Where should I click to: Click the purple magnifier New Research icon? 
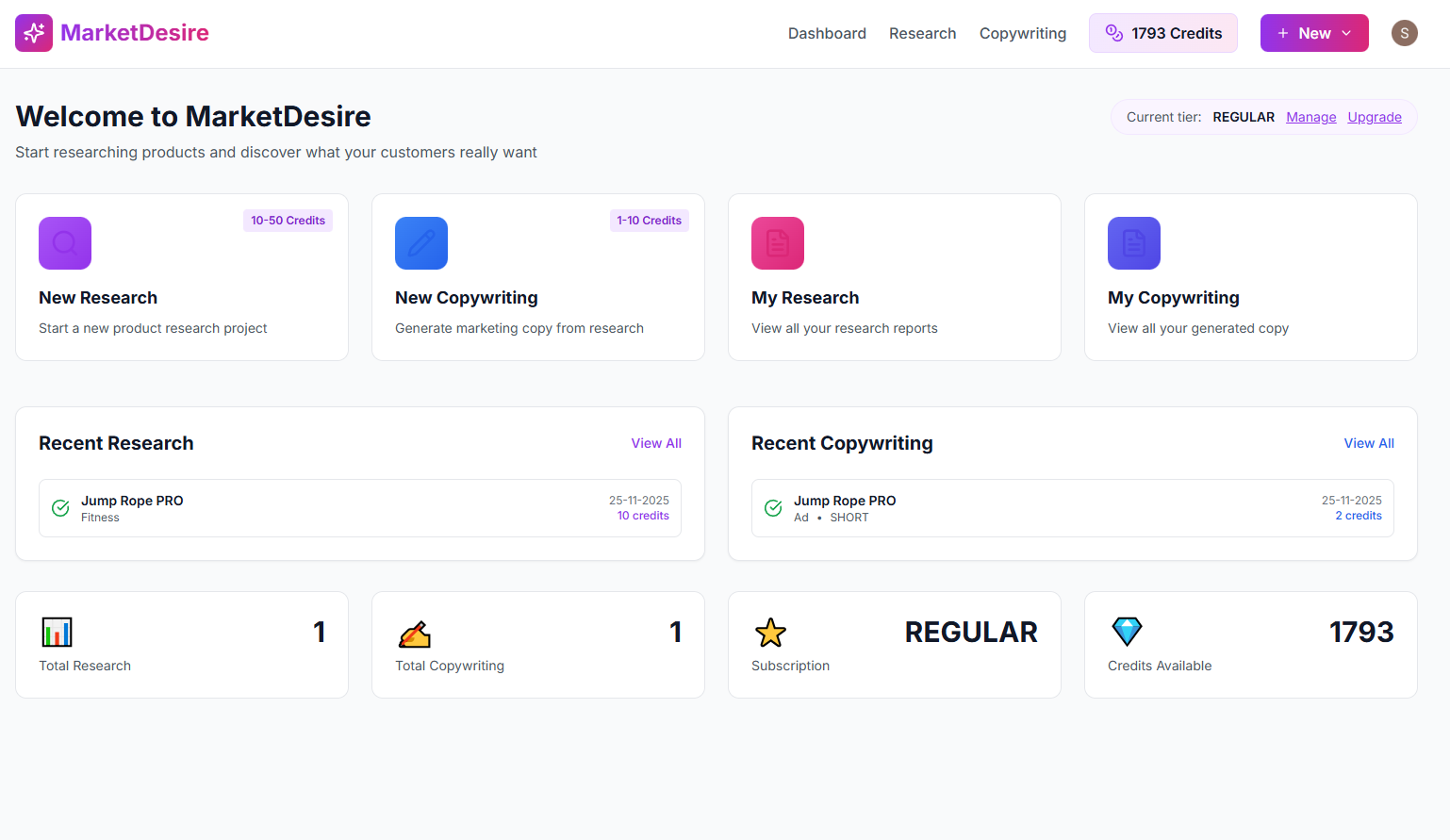[65, 243]
